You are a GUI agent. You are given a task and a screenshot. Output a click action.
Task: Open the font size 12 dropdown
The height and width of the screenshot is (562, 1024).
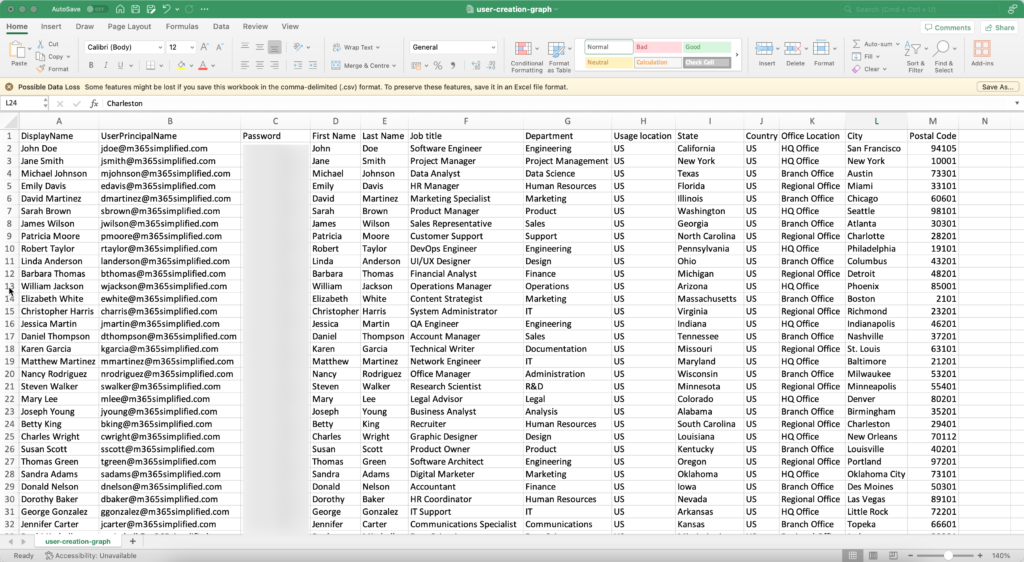tap(191, 47)
